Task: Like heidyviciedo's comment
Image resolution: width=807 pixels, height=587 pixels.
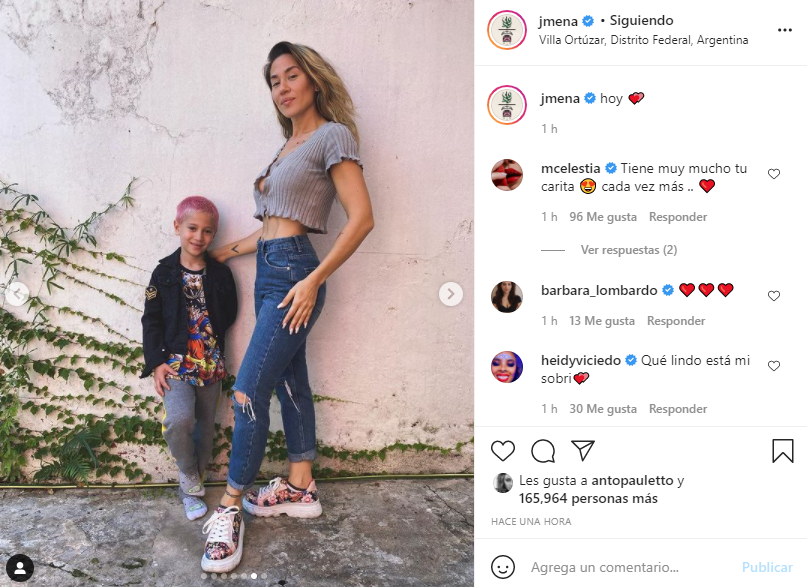Action: 774,366
